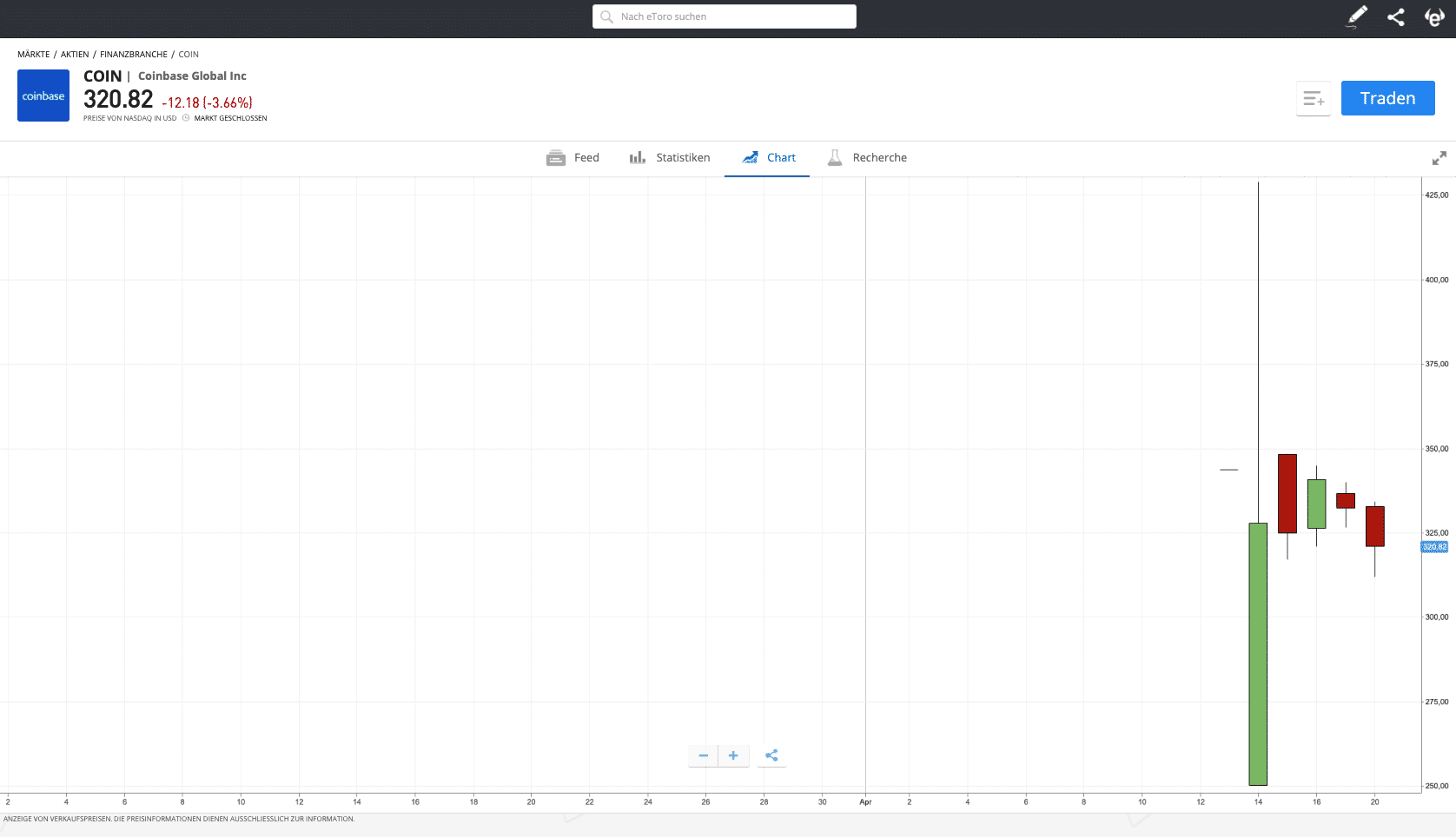Screen dimensions: 1456x837
Task: Click the add-to-watchlist icon button
Action: (x=1314, y=98)
